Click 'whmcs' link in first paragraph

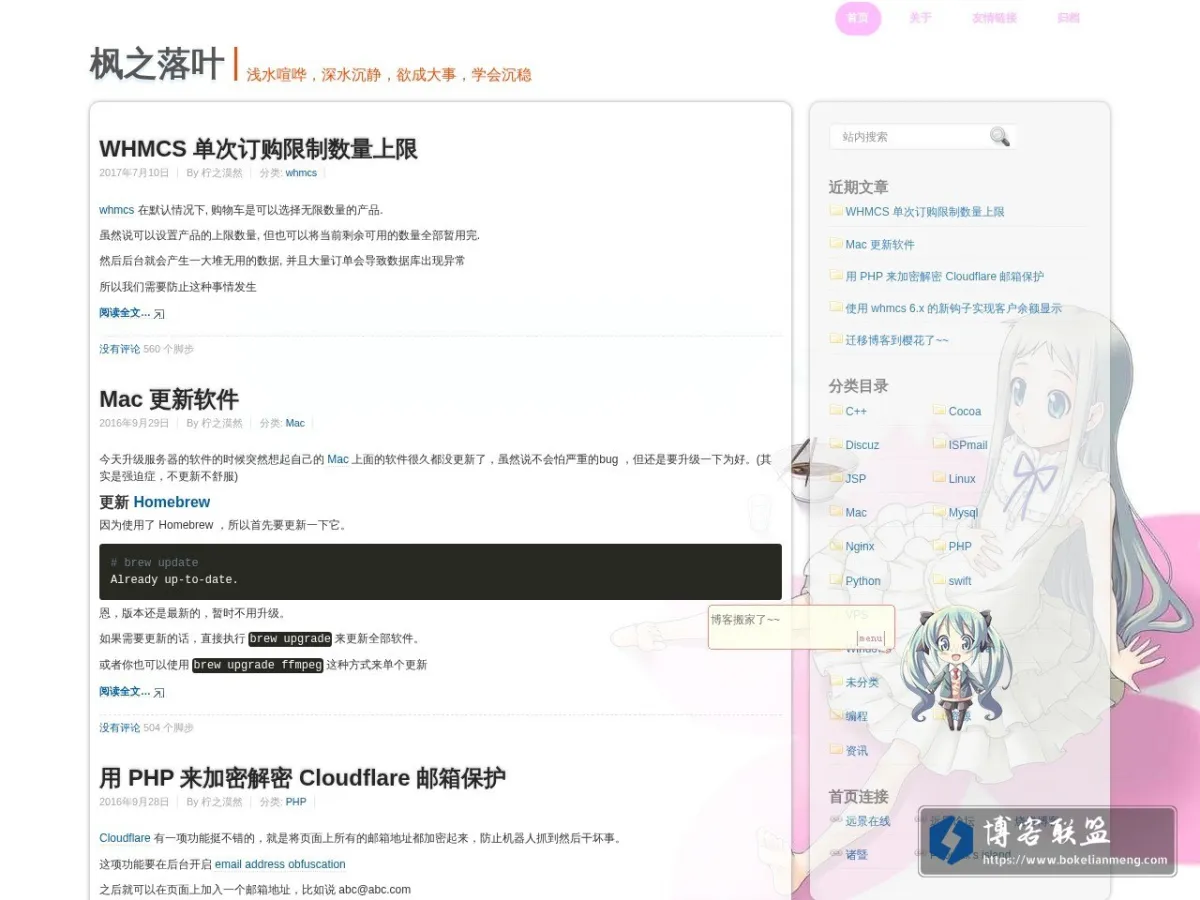click(116, 210)
